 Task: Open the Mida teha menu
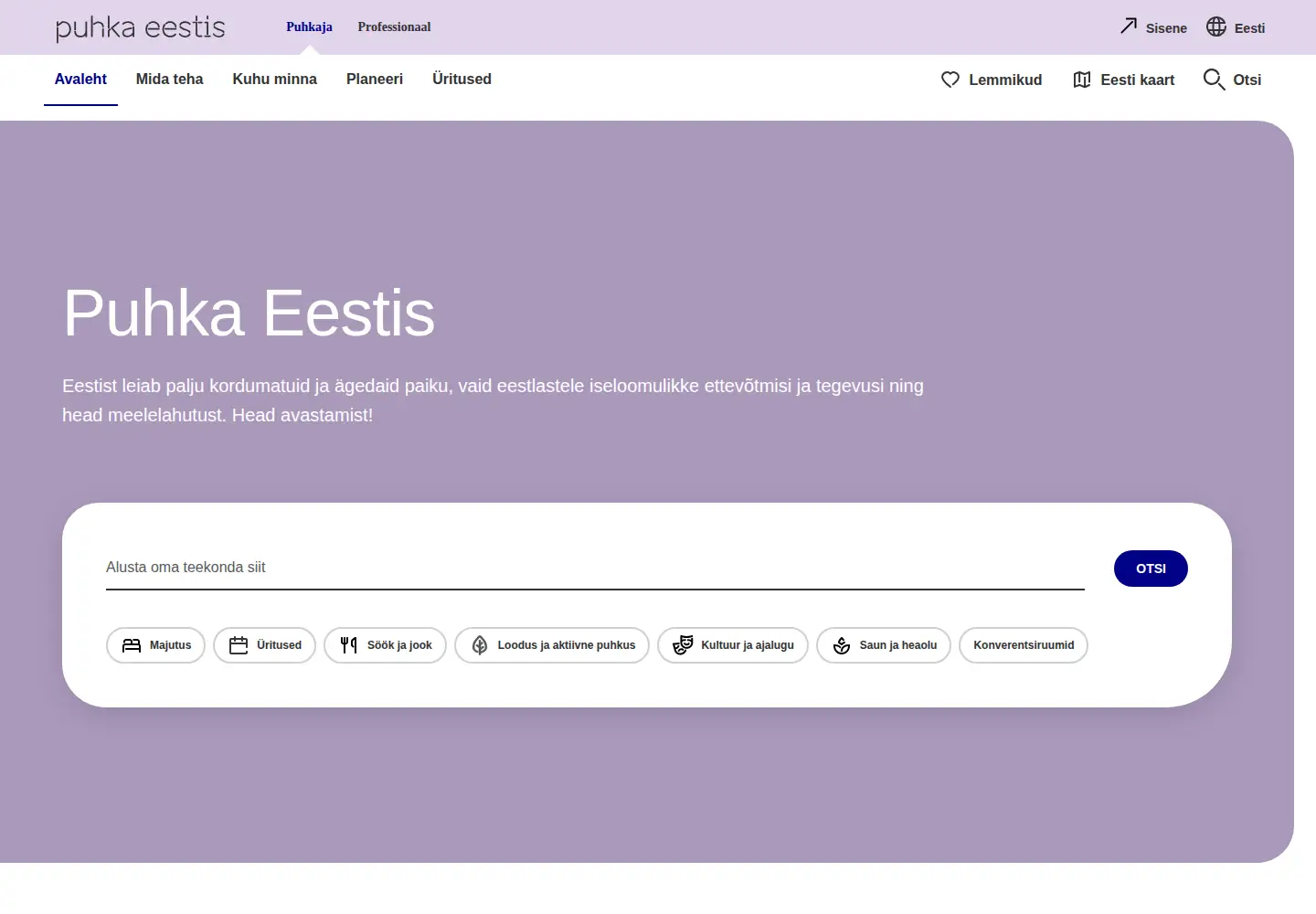[x=169, y=80]
